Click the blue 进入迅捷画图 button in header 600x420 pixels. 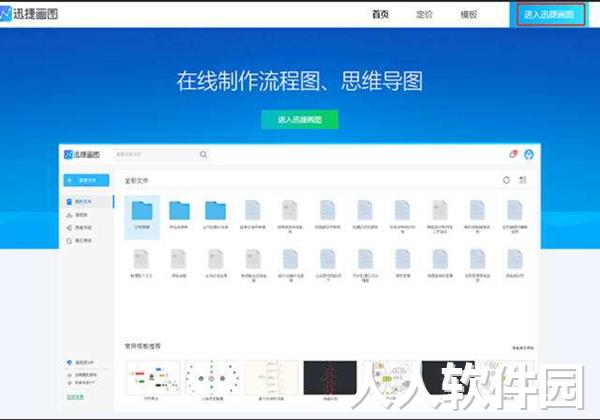[551, 15]
